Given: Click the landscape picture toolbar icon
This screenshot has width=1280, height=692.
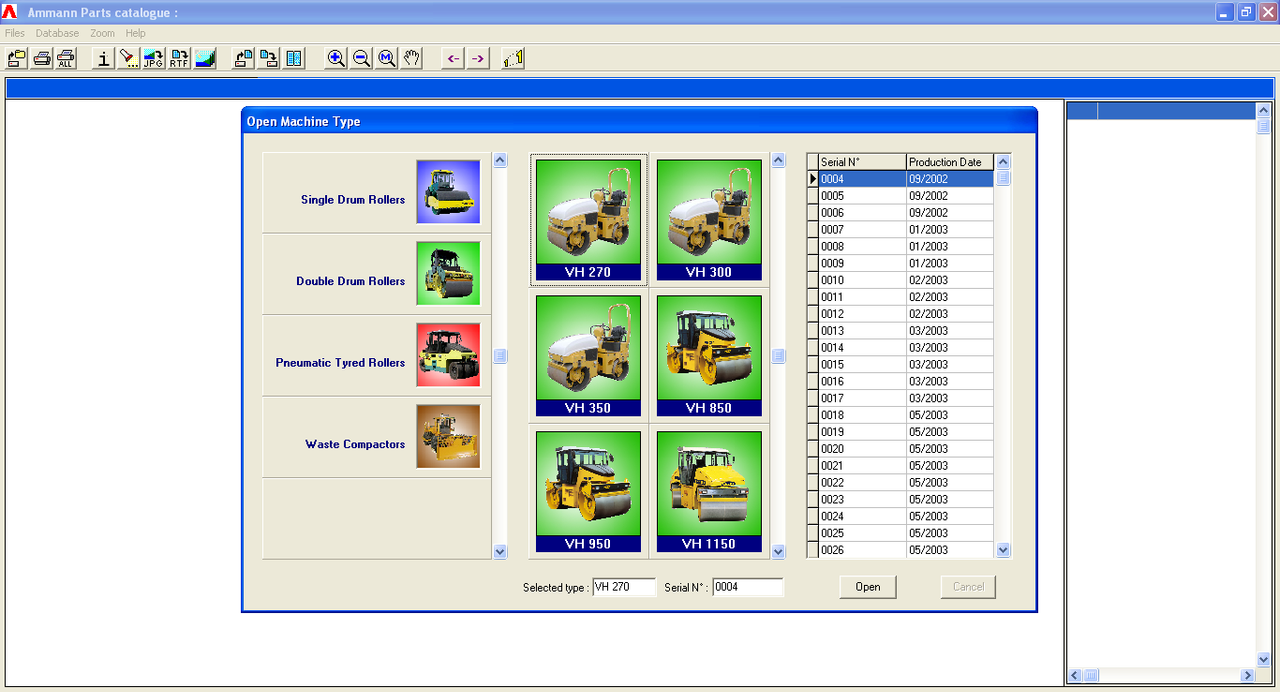Looking at the screenshot, I should (x=205, y=58).
